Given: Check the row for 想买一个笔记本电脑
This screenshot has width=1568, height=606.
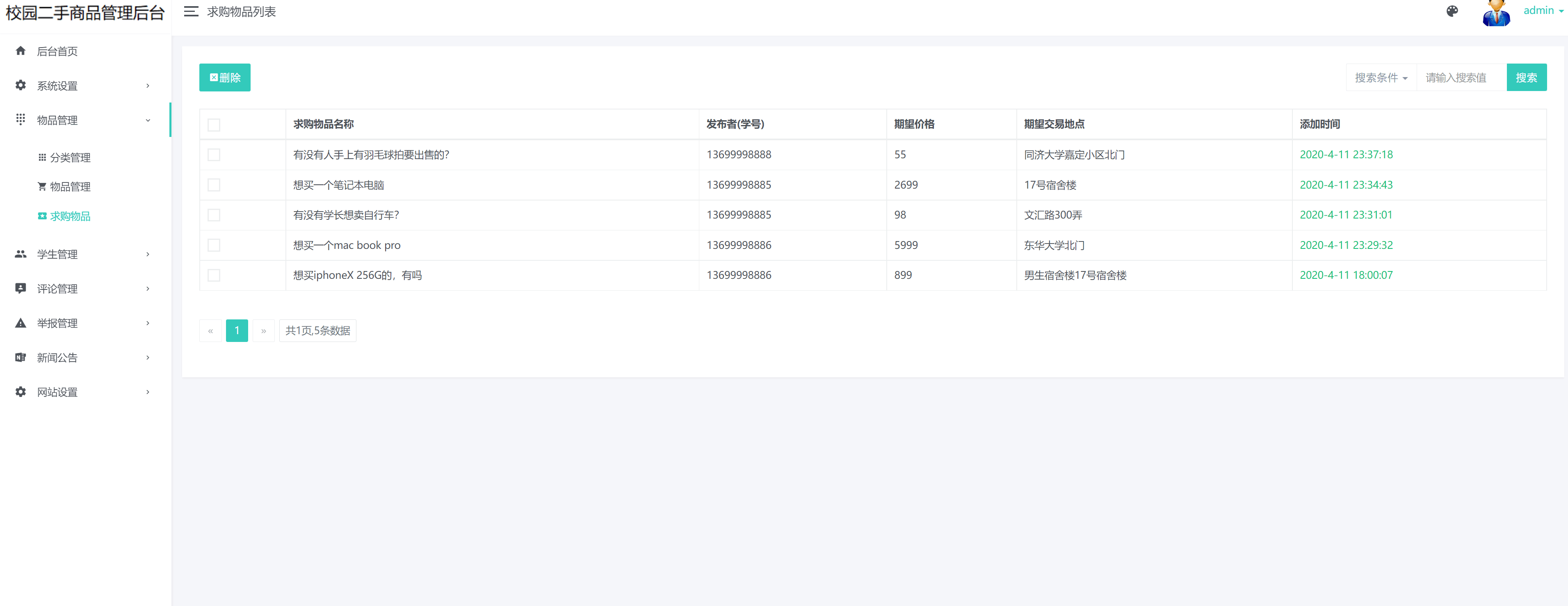Looking at the screenshot, I should click(214, 185).
